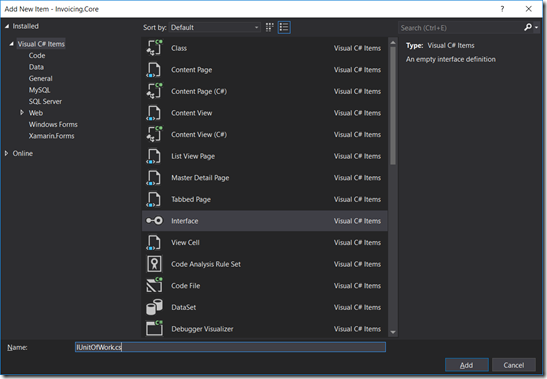Click the Search (Ctrl+E) box
The image size is (547, 379).
tap(460, 28)
